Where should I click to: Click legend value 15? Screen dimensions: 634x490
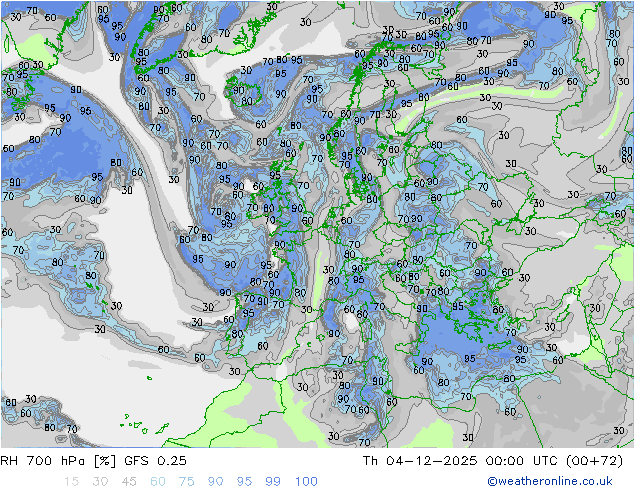tap(71, 482)
